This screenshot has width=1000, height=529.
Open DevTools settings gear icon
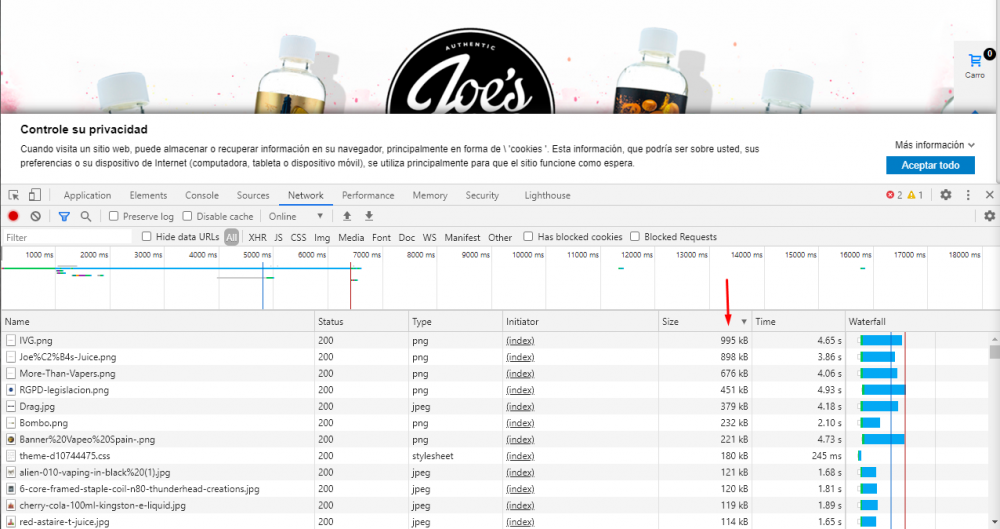click(x=945, y=195)
